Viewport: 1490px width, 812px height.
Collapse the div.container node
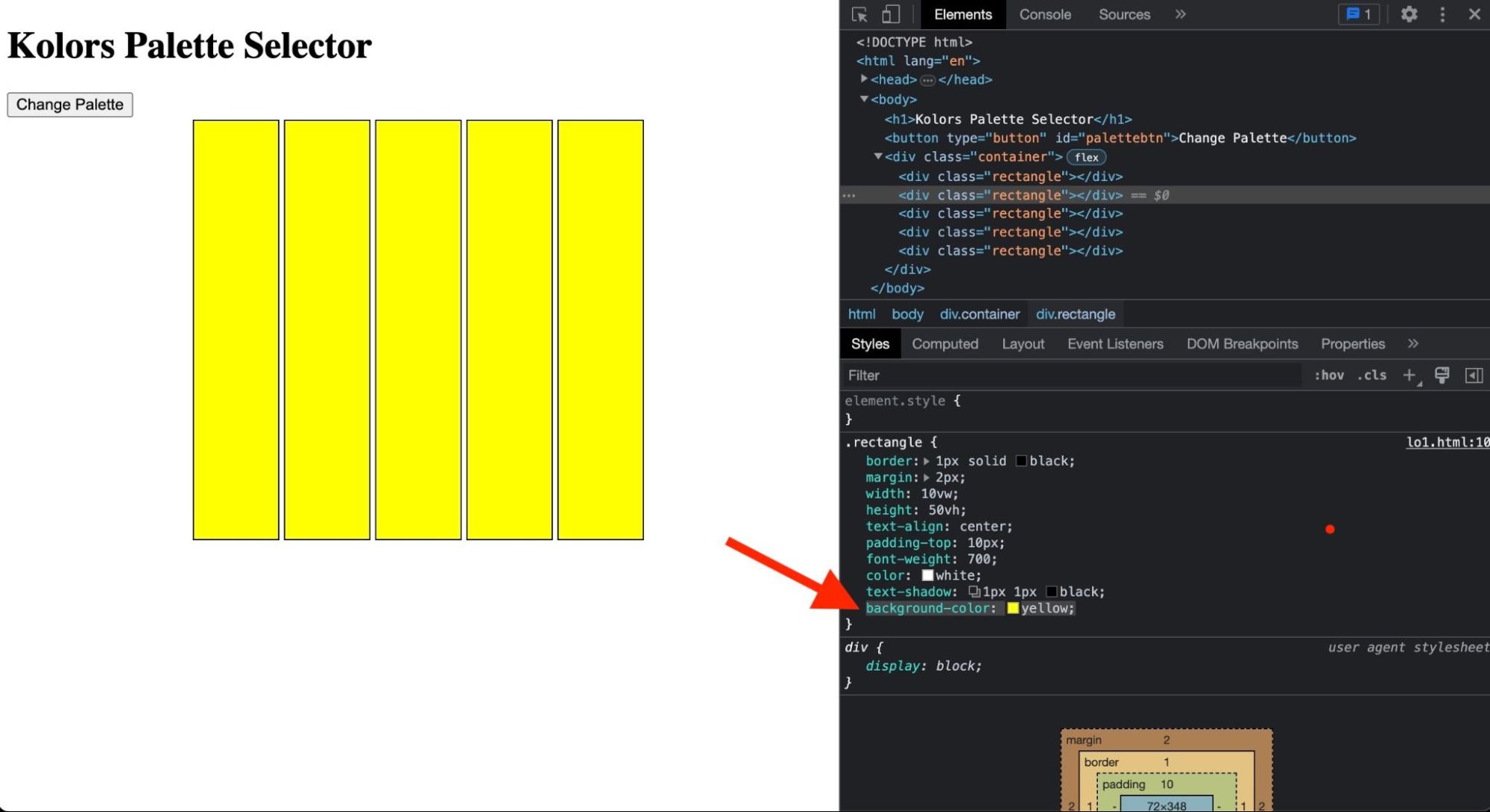878,156
